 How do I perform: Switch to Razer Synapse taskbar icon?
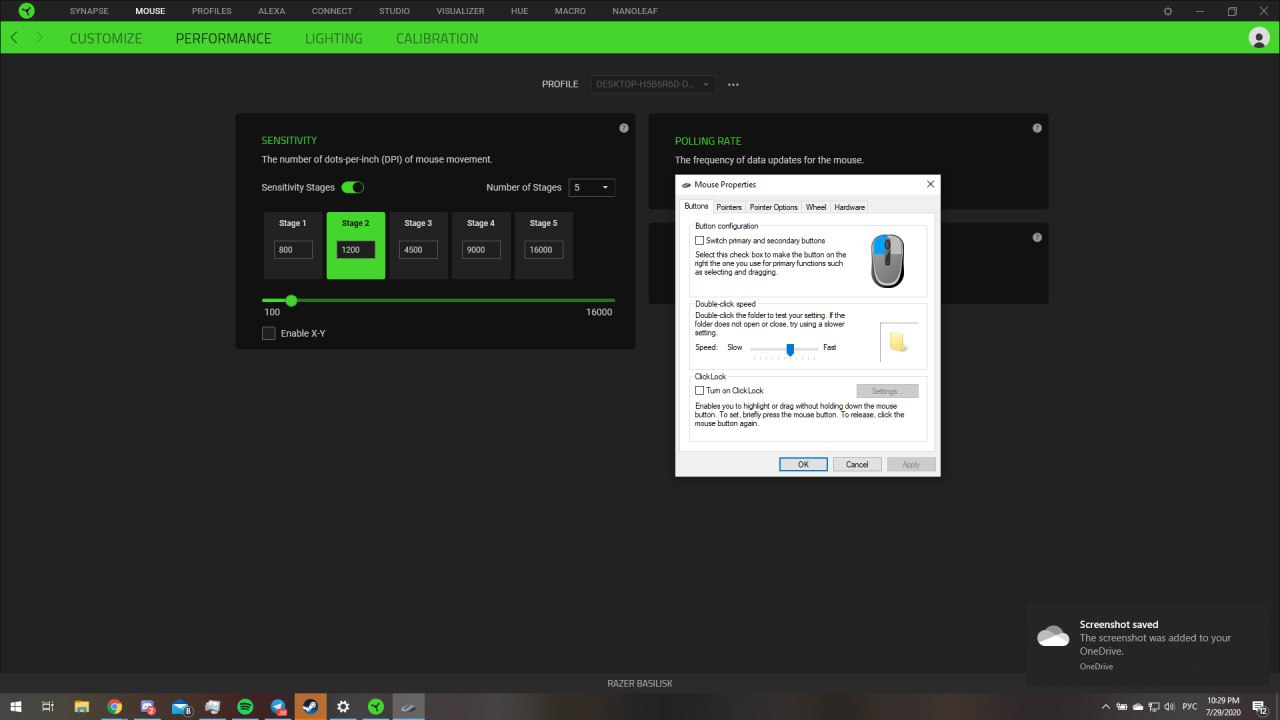coord(375,707)
